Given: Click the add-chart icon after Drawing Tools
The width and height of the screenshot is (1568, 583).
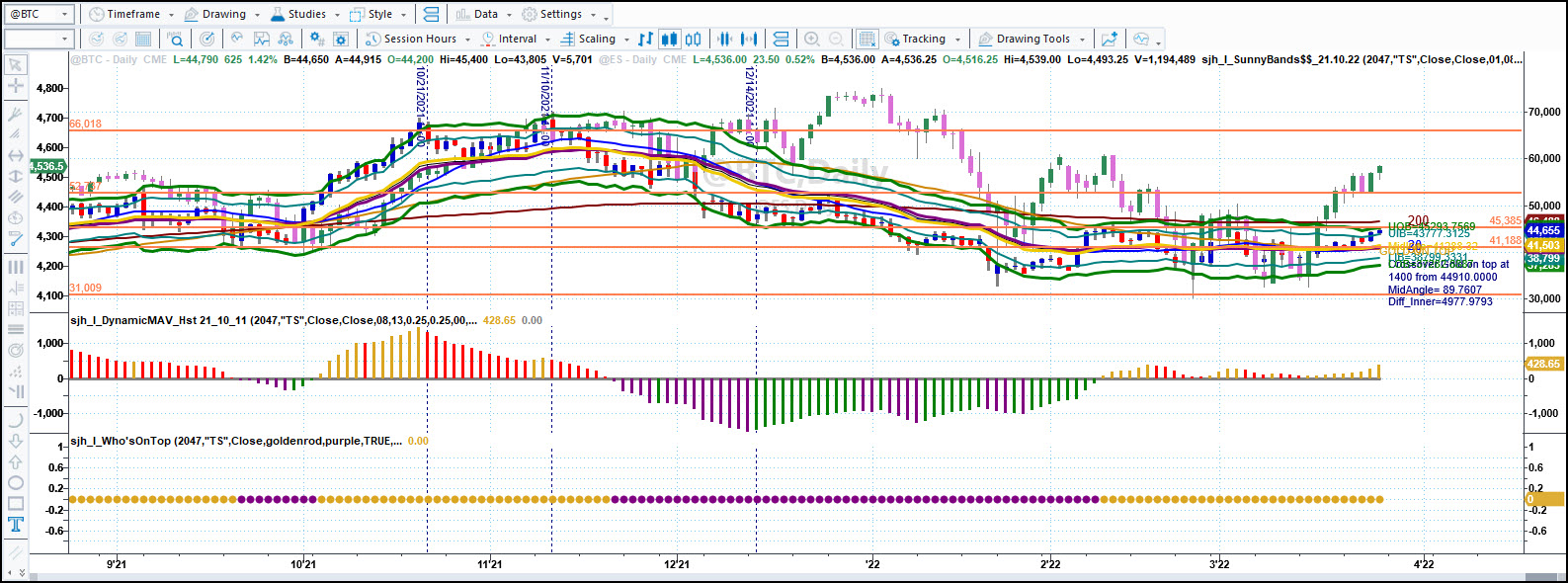Looking at the screenshot, I should (1110, 40).
